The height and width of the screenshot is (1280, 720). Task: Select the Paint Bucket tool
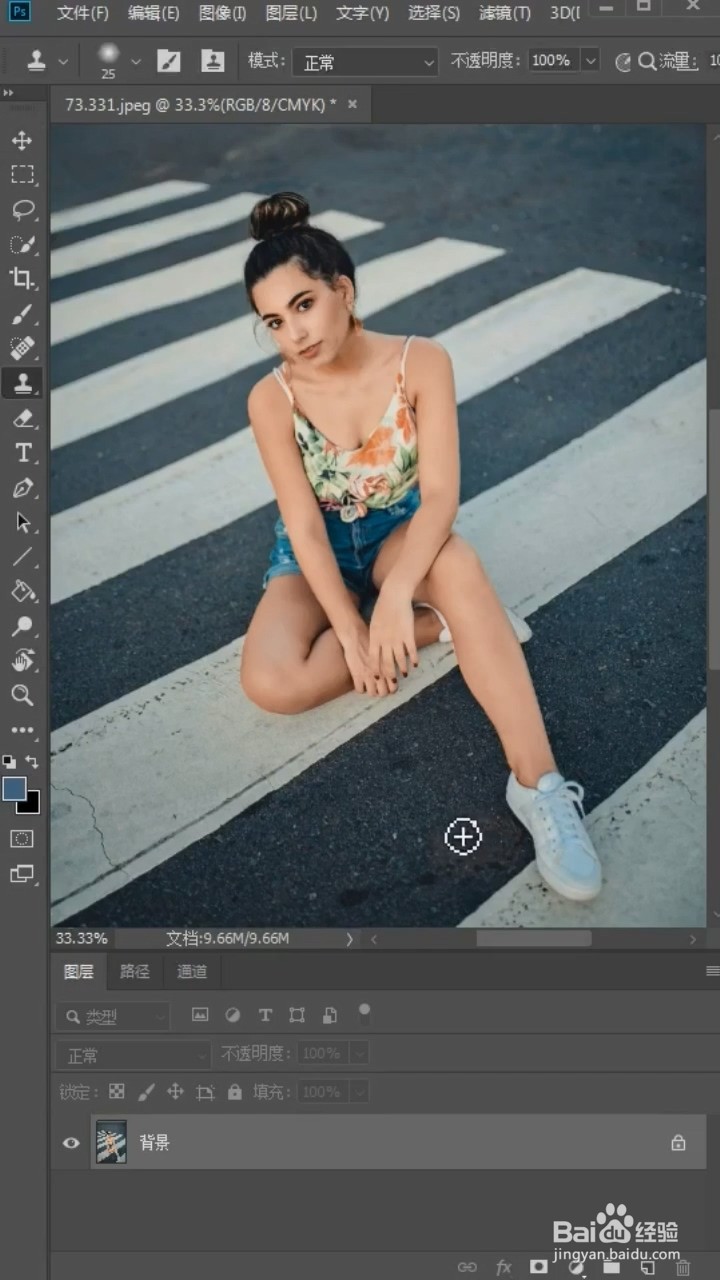point(22,592)
